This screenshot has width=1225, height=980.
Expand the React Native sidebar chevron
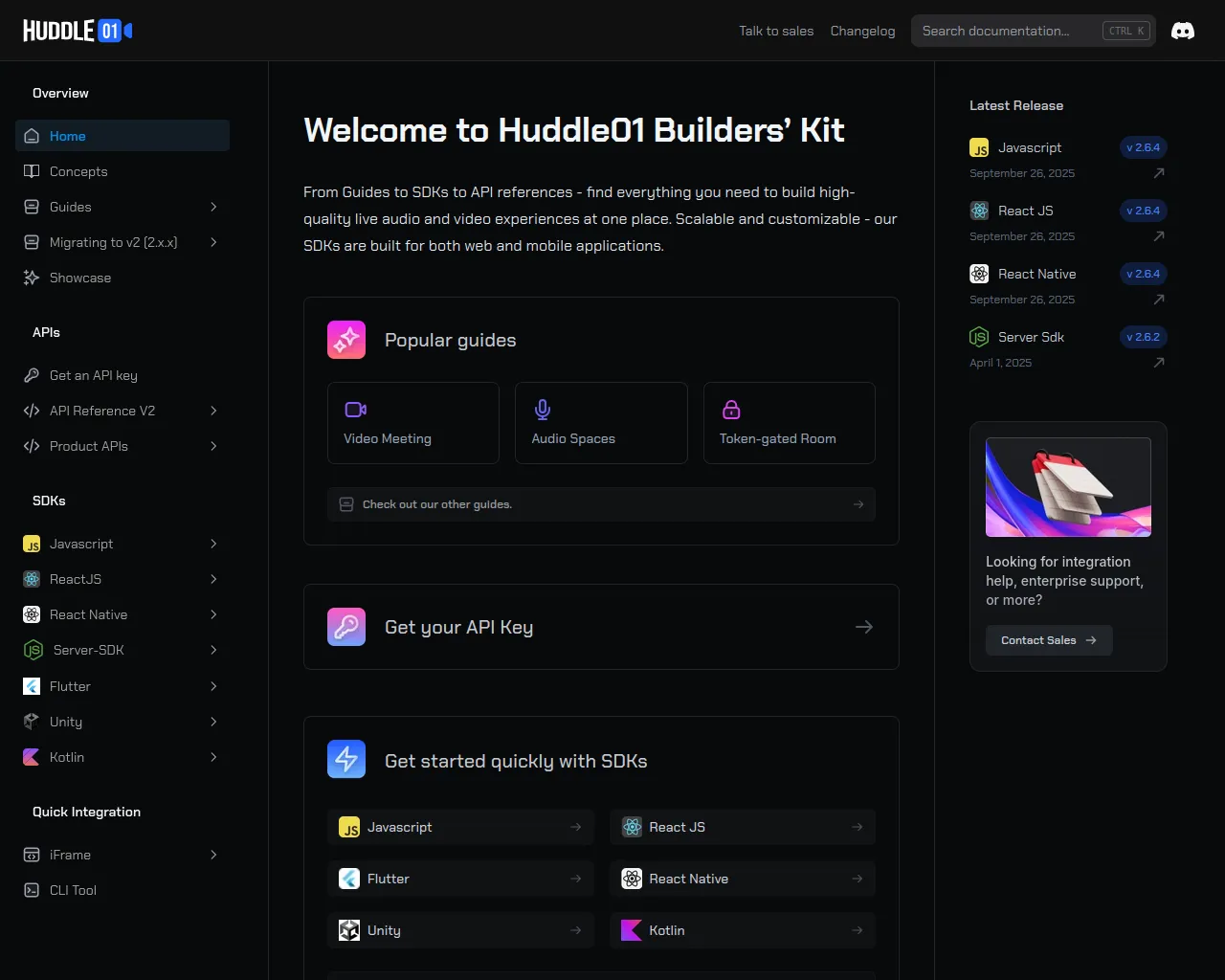coord(213,614)
